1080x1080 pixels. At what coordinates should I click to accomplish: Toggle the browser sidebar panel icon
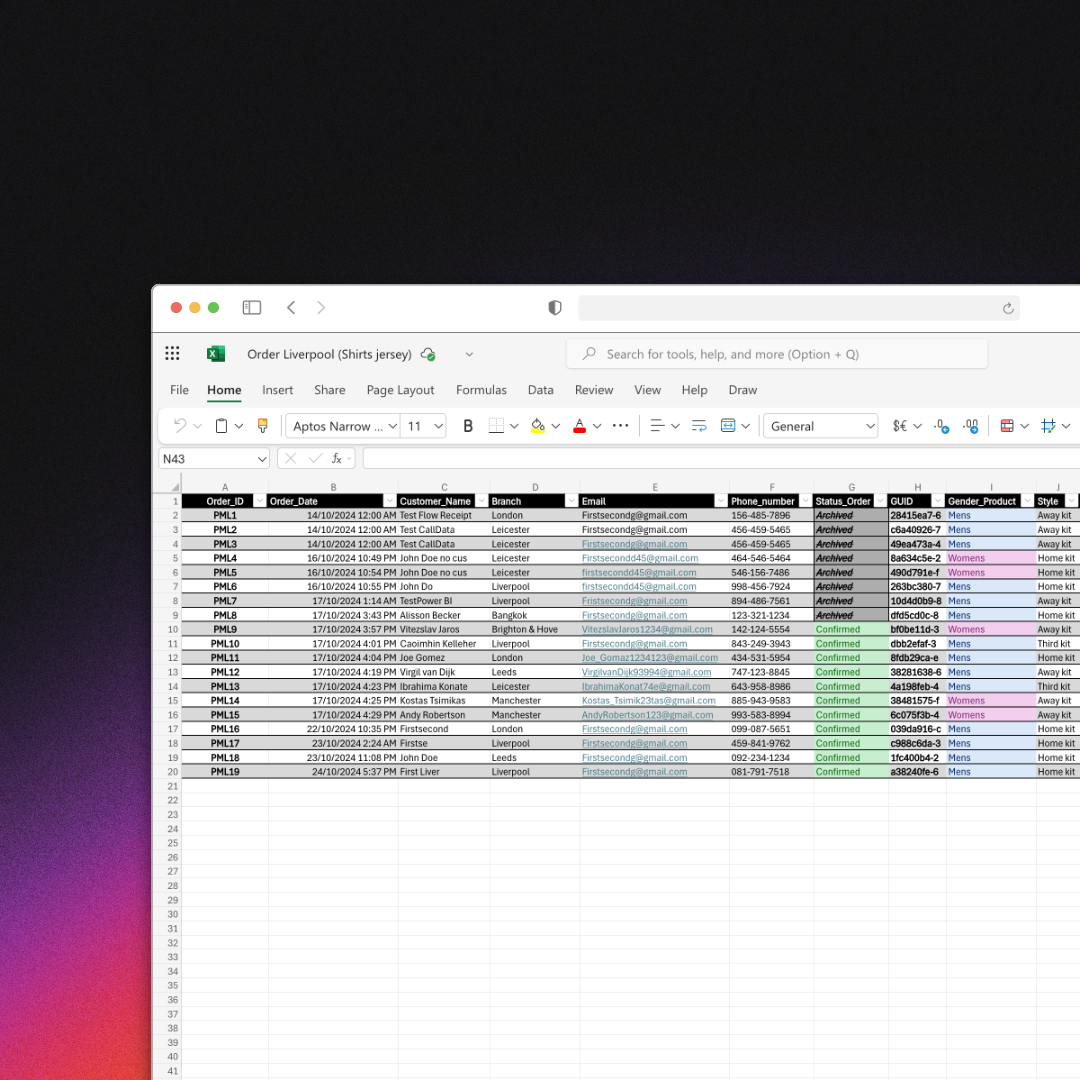coord(251,308)
